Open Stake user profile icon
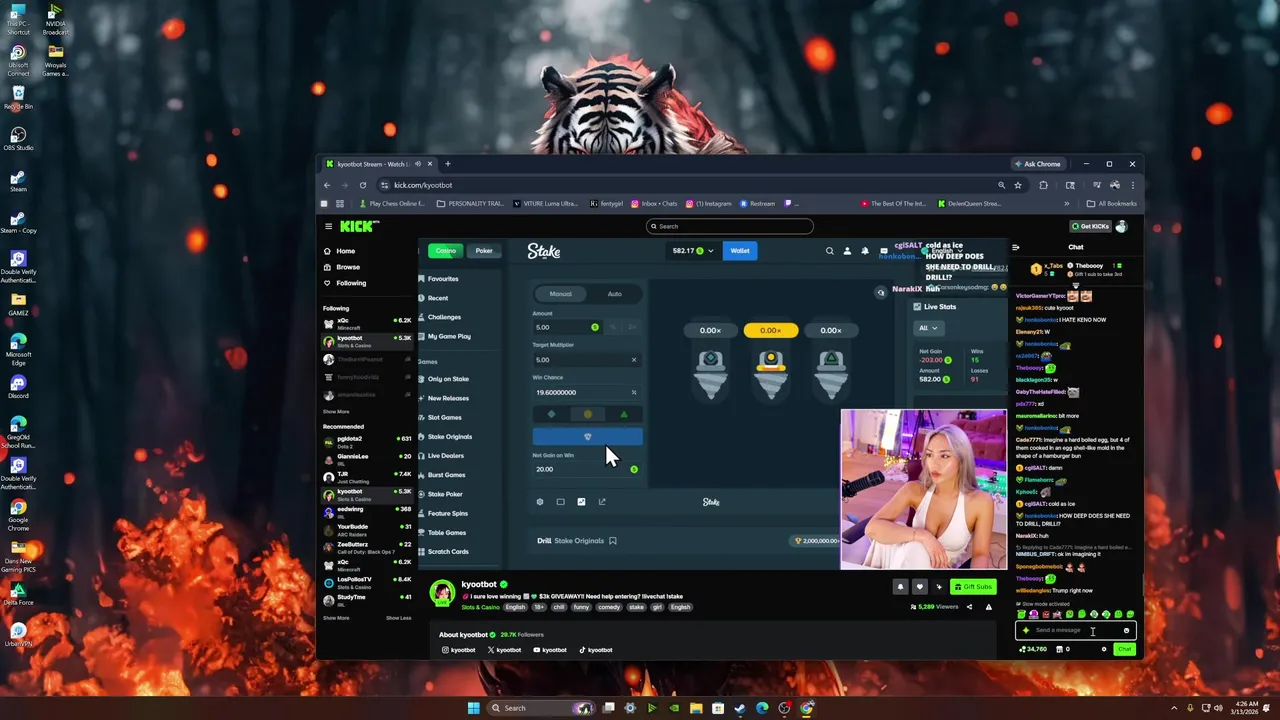Viewport: 1280px width, 720px height. 847,251
